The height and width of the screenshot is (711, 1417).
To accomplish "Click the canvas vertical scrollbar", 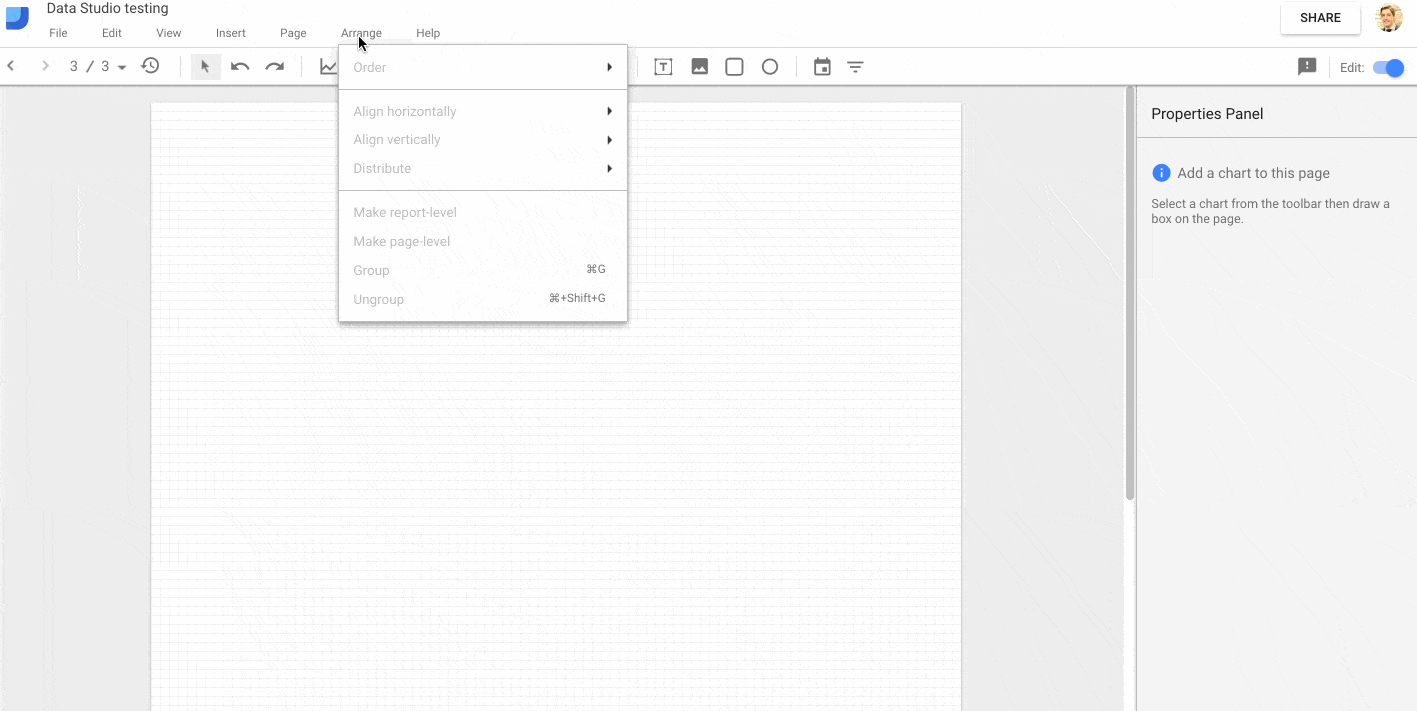I will [x=1130, y=294].
